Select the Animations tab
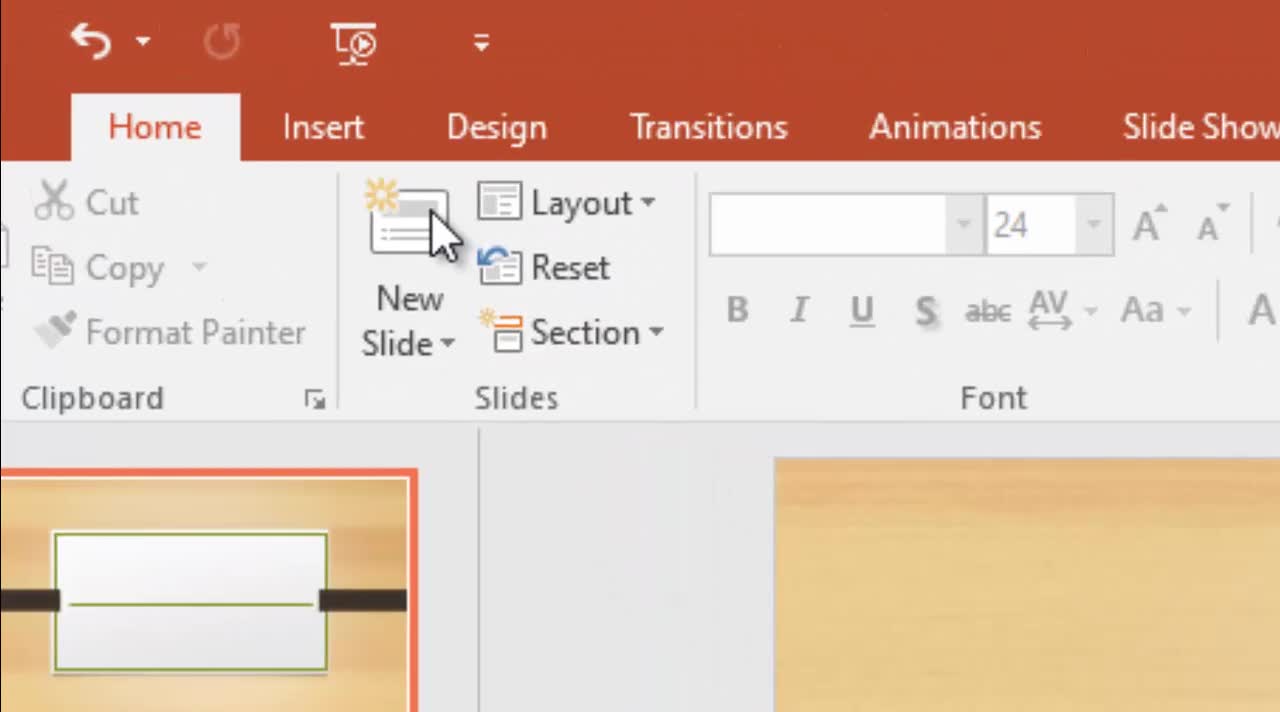Viewport: 1280px width, 712px height. 955,128
